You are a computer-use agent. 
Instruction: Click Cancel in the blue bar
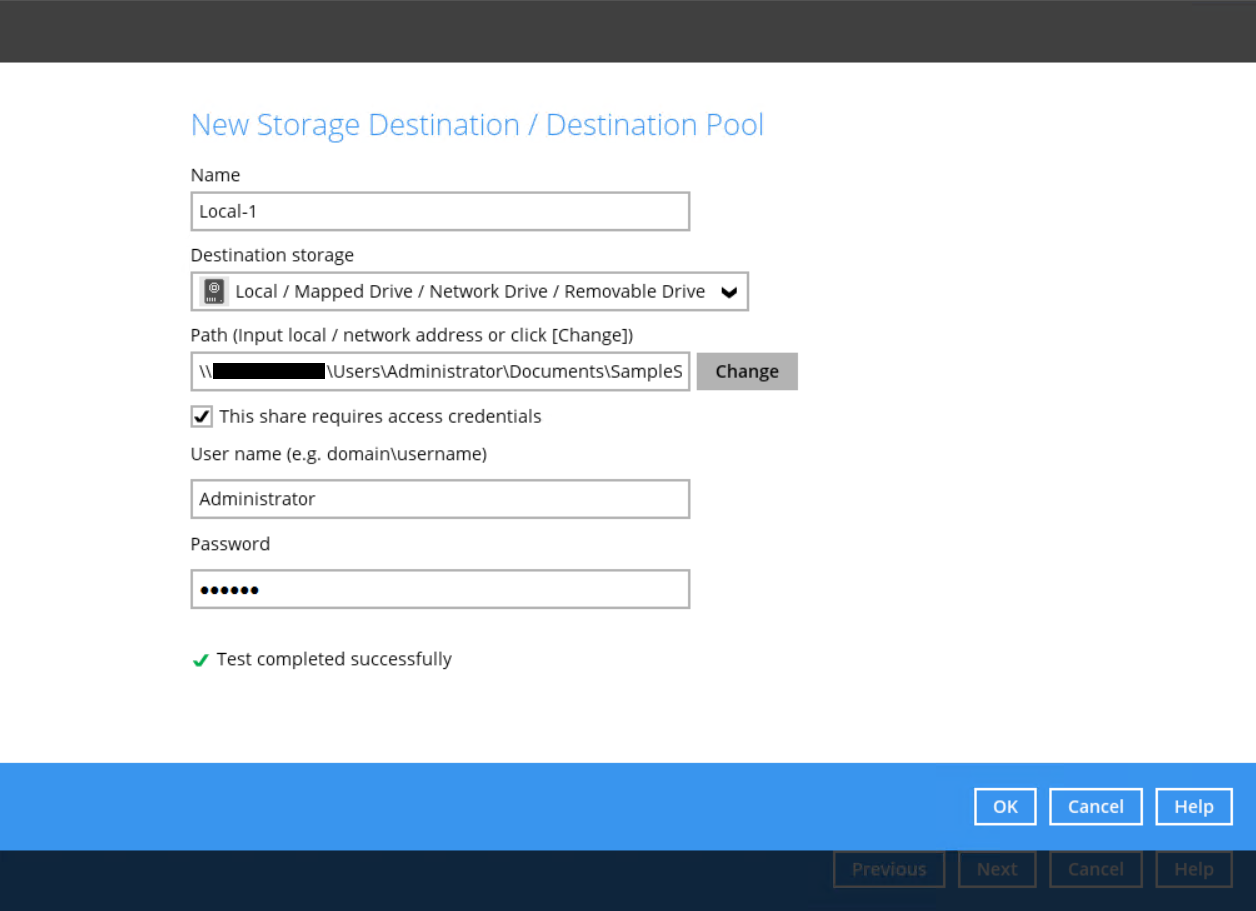click(x=1095, y=807)
